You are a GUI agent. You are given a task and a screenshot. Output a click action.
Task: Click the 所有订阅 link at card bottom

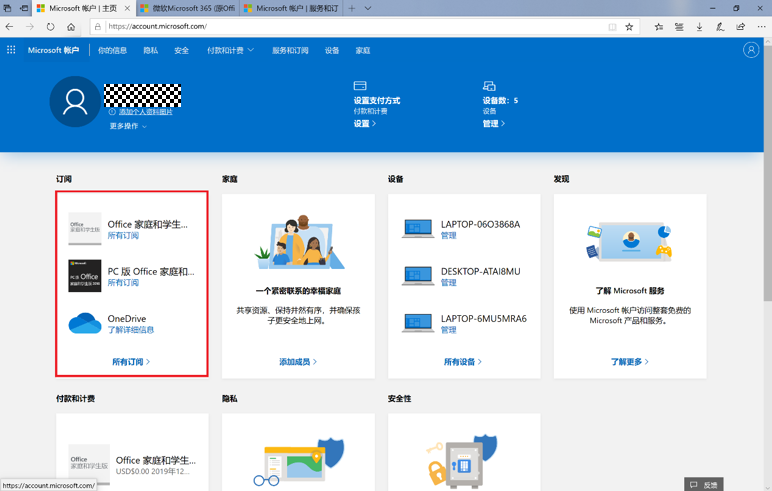(131, 362)
